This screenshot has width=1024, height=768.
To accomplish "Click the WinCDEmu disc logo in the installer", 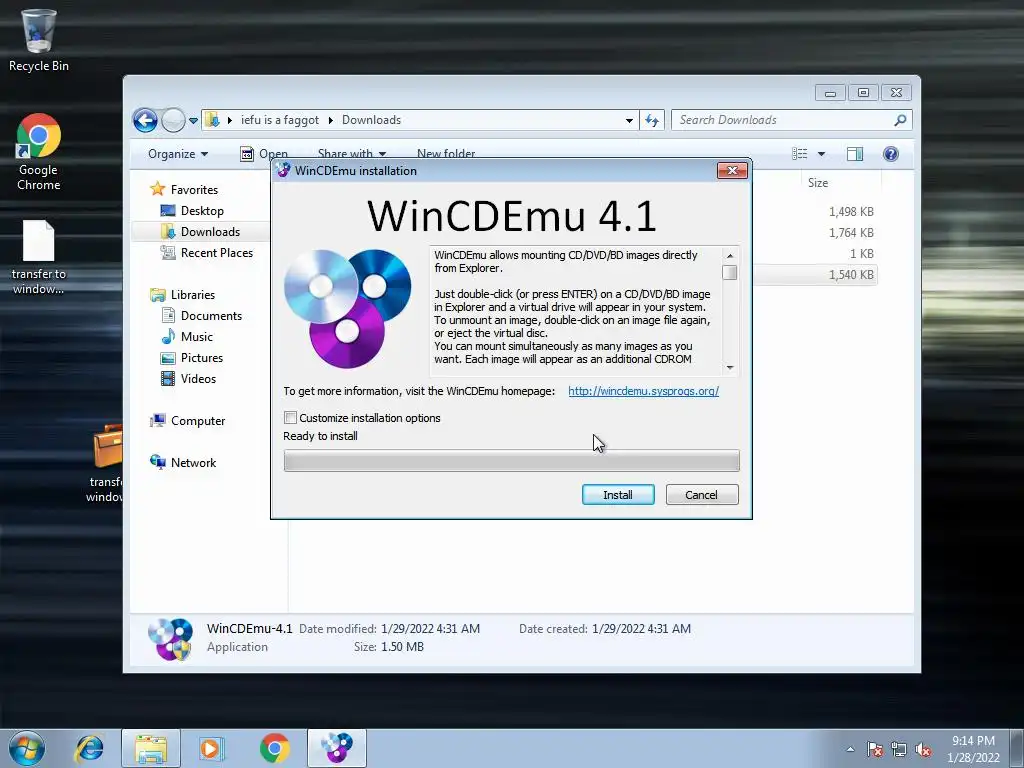I will (x=347, y=308).
